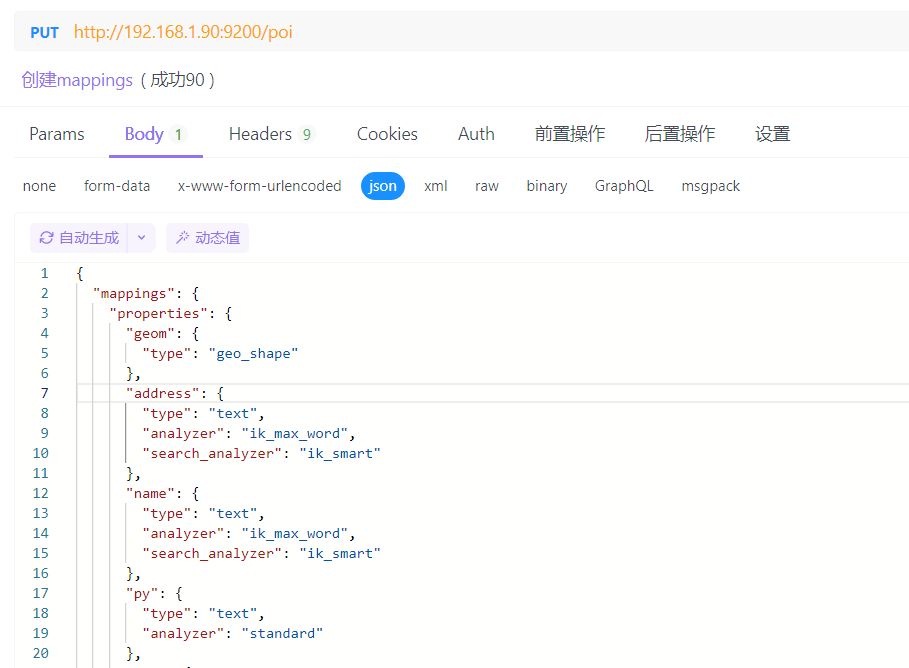Image resolution: width=909 pixels, height=668 pixels.
Task: Click the request URL input field
Action: point(500,32)
